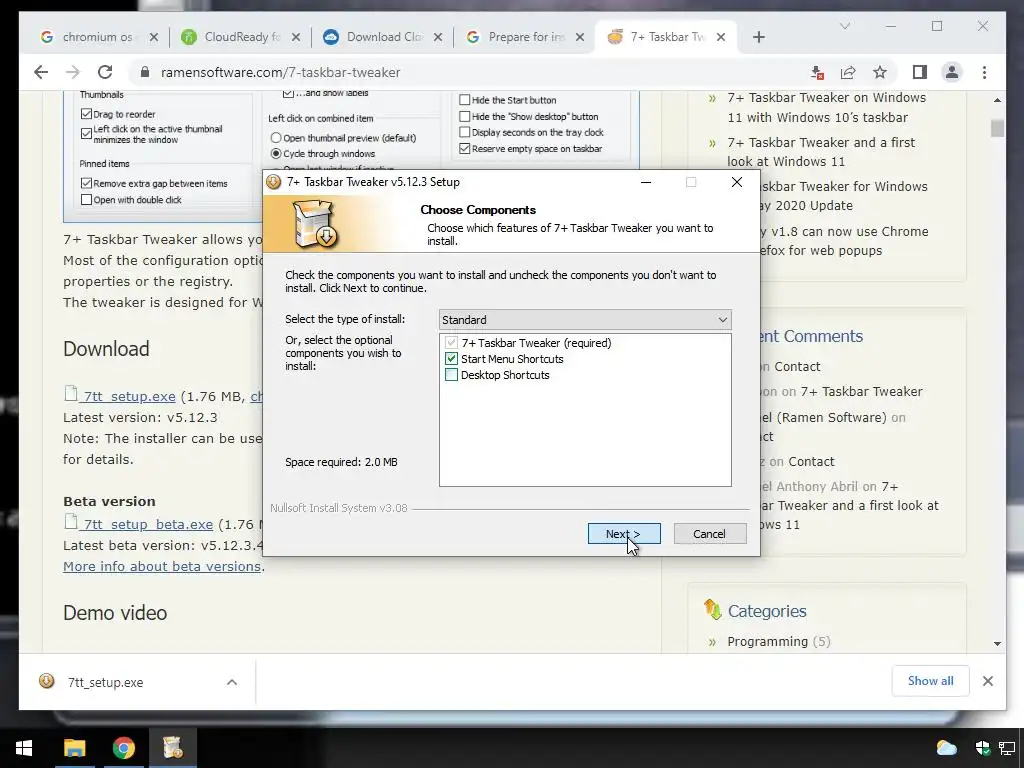The width and height of the screenshot is (1024, 768).
Task: View site lock information icon
Action: pos(145,72)
